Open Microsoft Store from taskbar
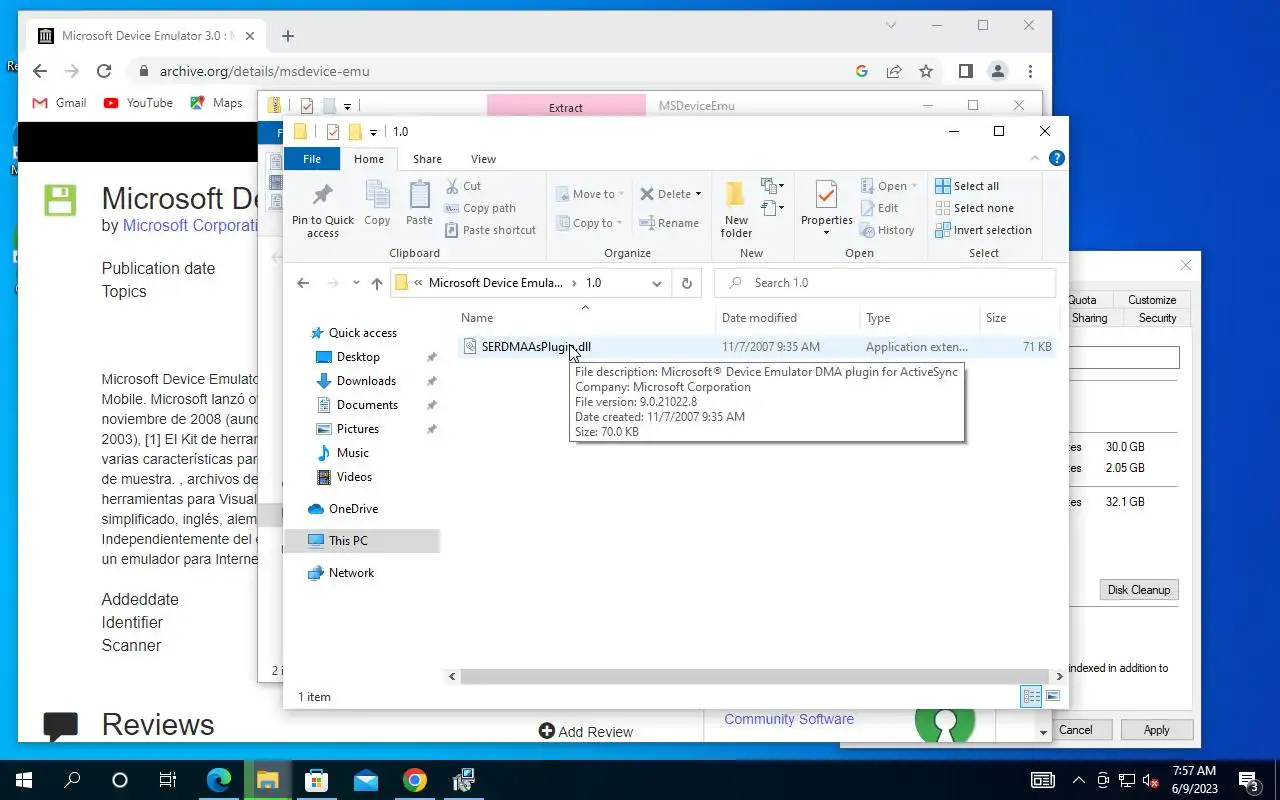Screen dimensions: 1280x800 pos(317,780)
